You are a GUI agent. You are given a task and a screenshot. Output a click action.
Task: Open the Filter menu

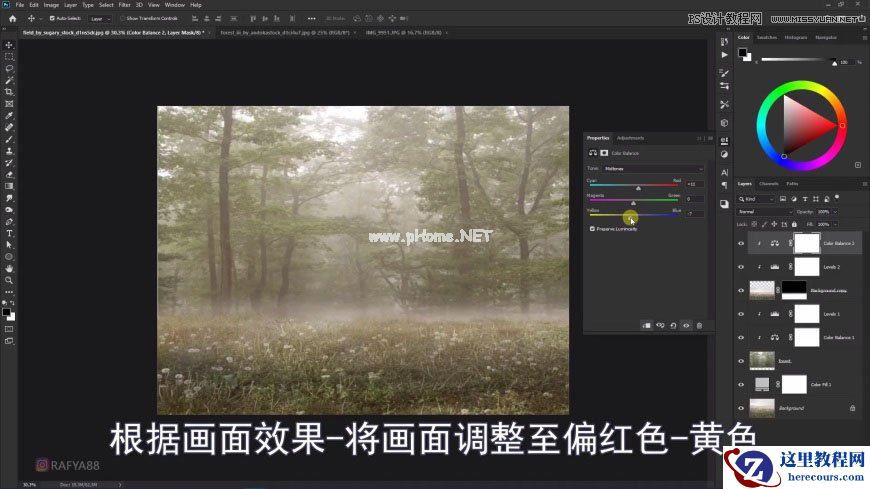click(124, 4)
